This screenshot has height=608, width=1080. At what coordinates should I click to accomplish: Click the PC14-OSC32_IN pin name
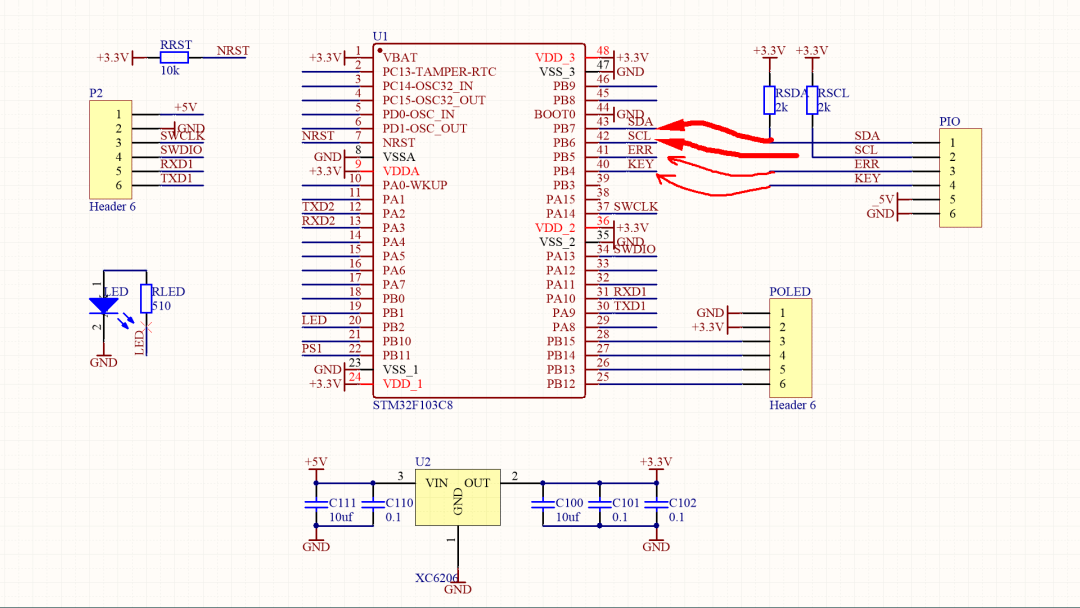[x=428, y=86]
